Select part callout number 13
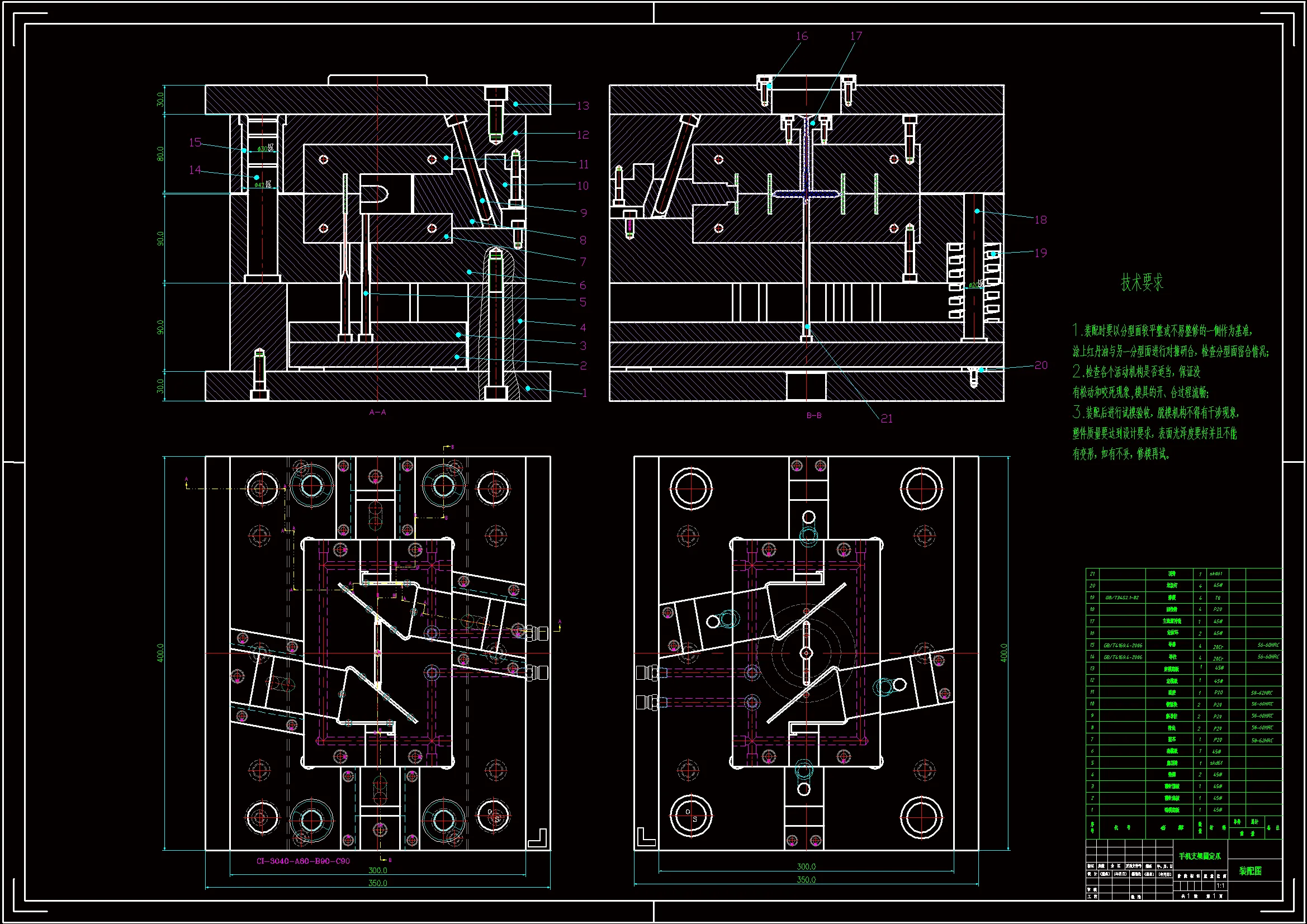 tap(583, 106)
